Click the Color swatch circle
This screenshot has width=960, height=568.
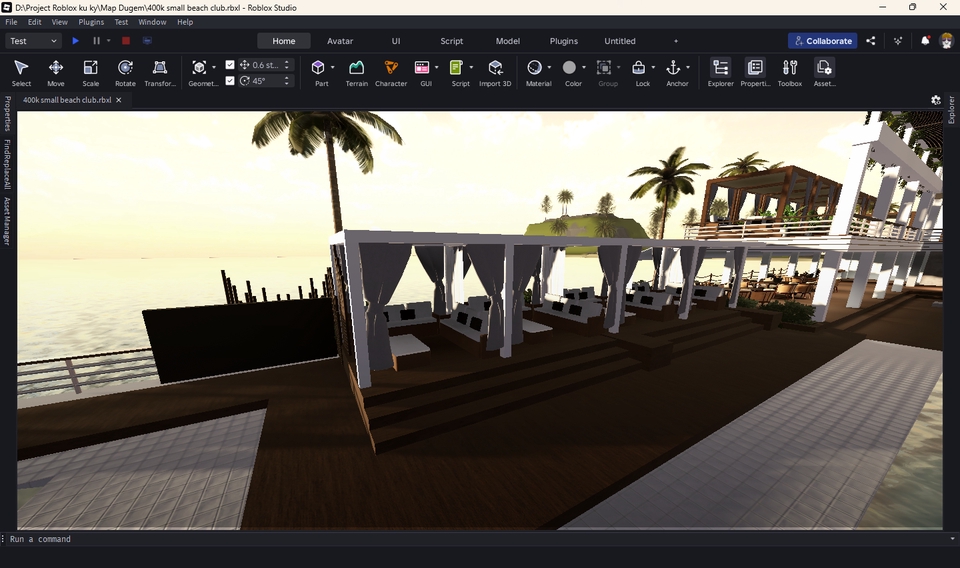569,68
